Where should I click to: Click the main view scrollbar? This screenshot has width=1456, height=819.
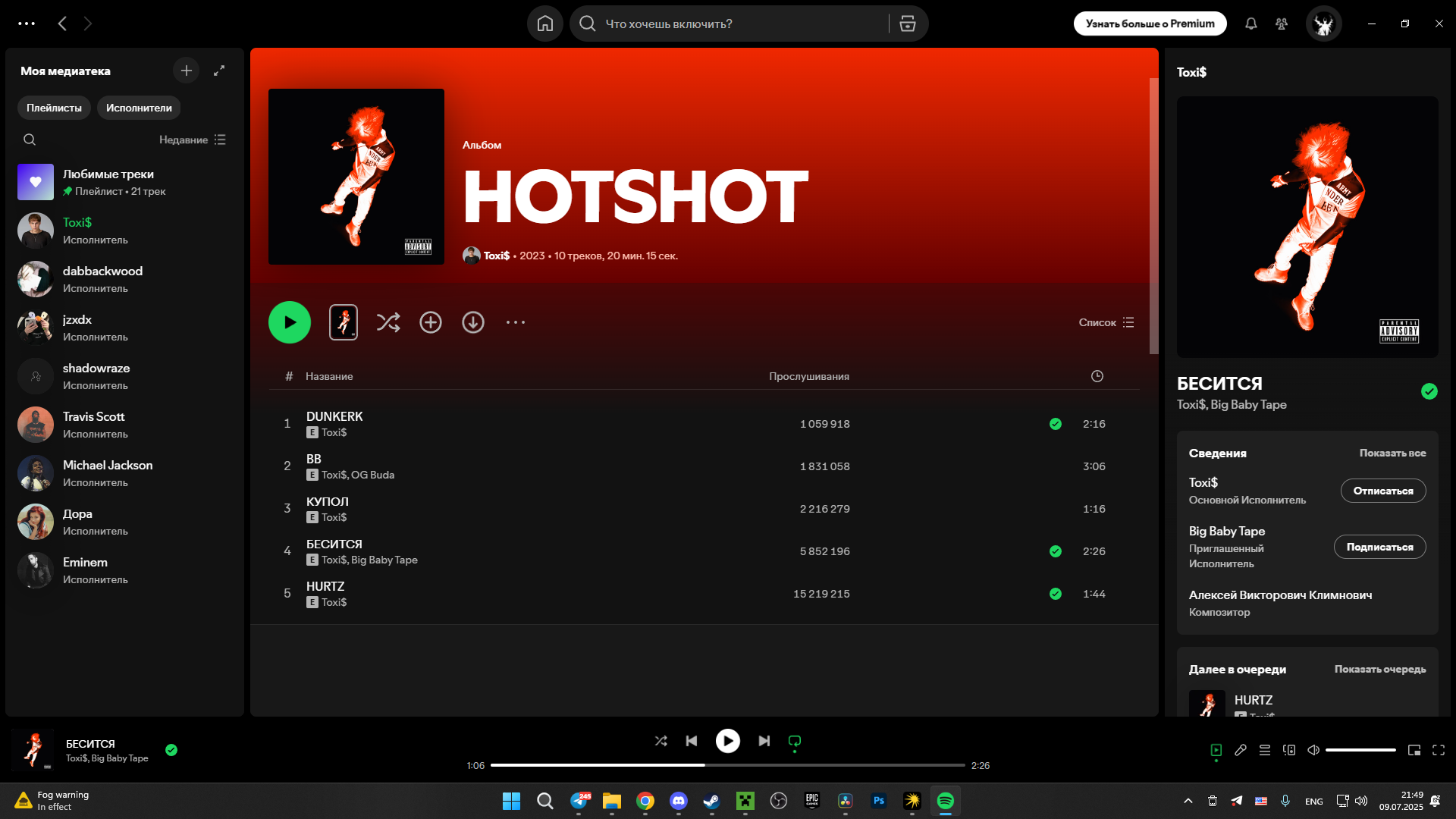click(1153, 216)
